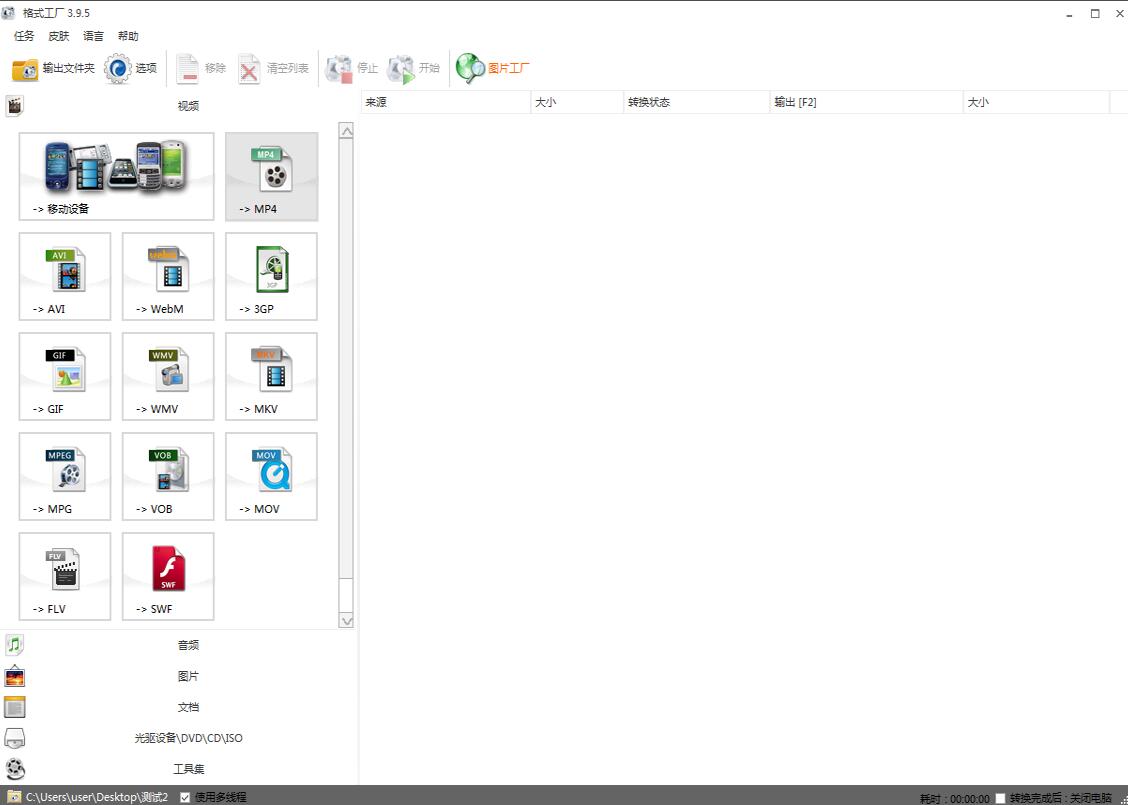Screen dimensions: 1128x805
Task: Select the WMV conversion tile
Action: click(168, 376)
